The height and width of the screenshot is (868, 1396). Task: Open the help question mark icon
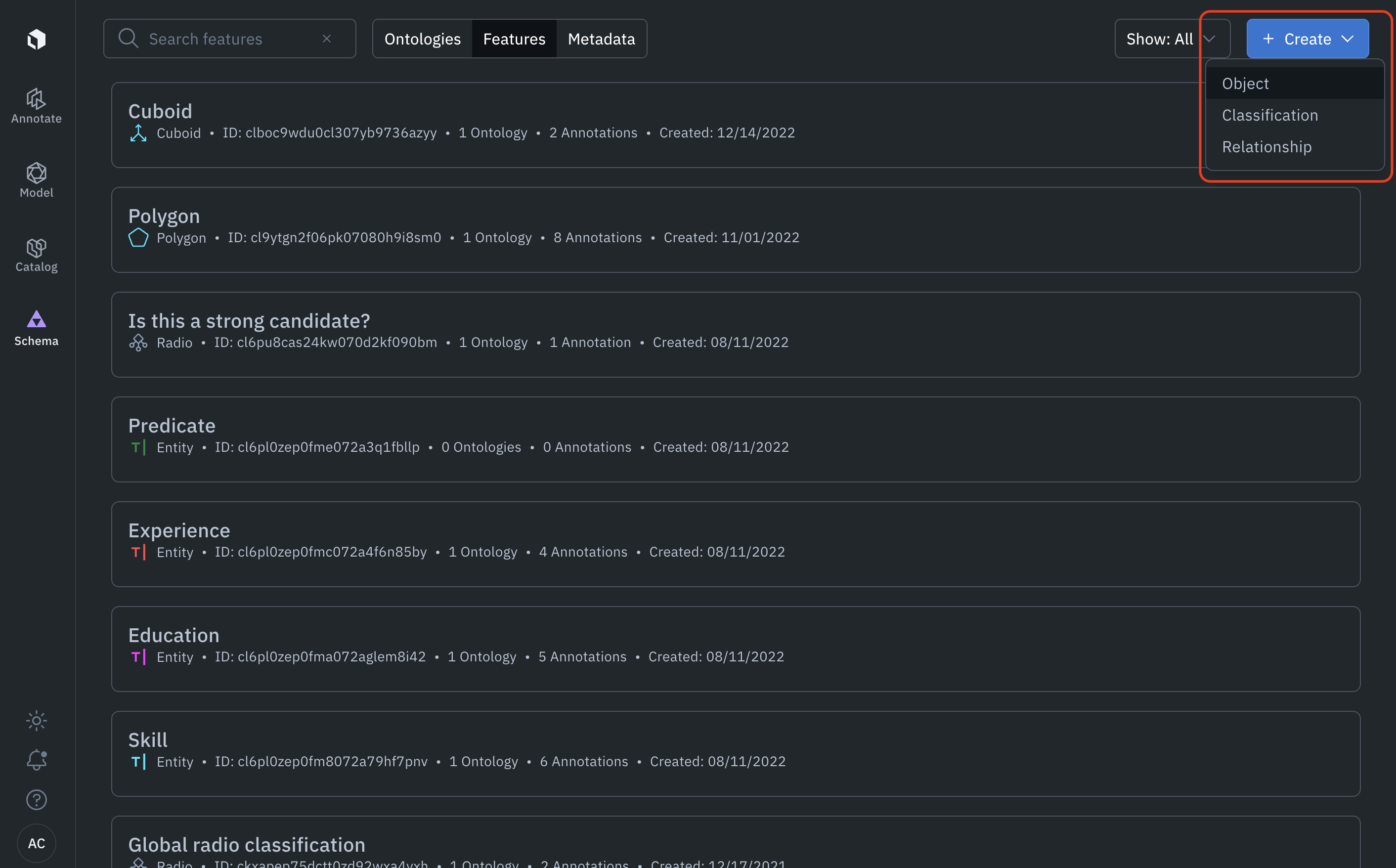(36, 800)
